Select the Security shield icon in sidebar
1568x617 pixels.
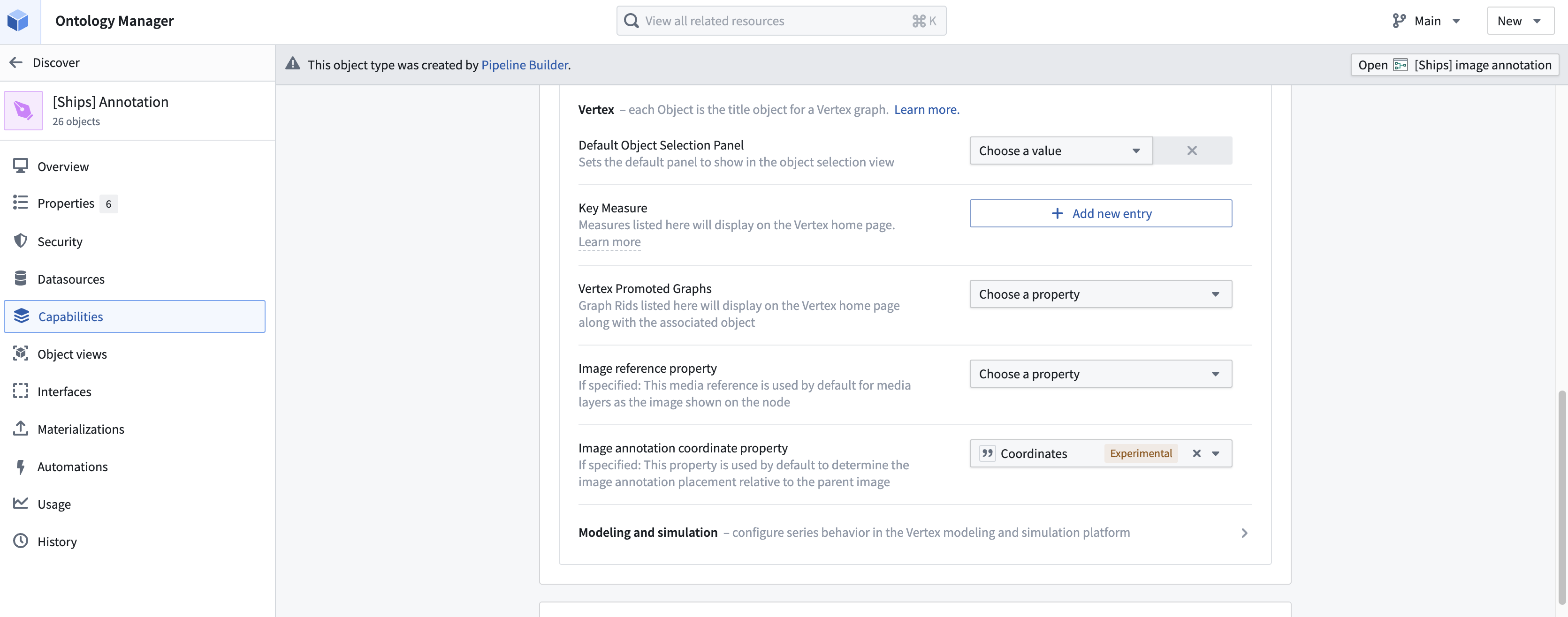coord(21,241)
